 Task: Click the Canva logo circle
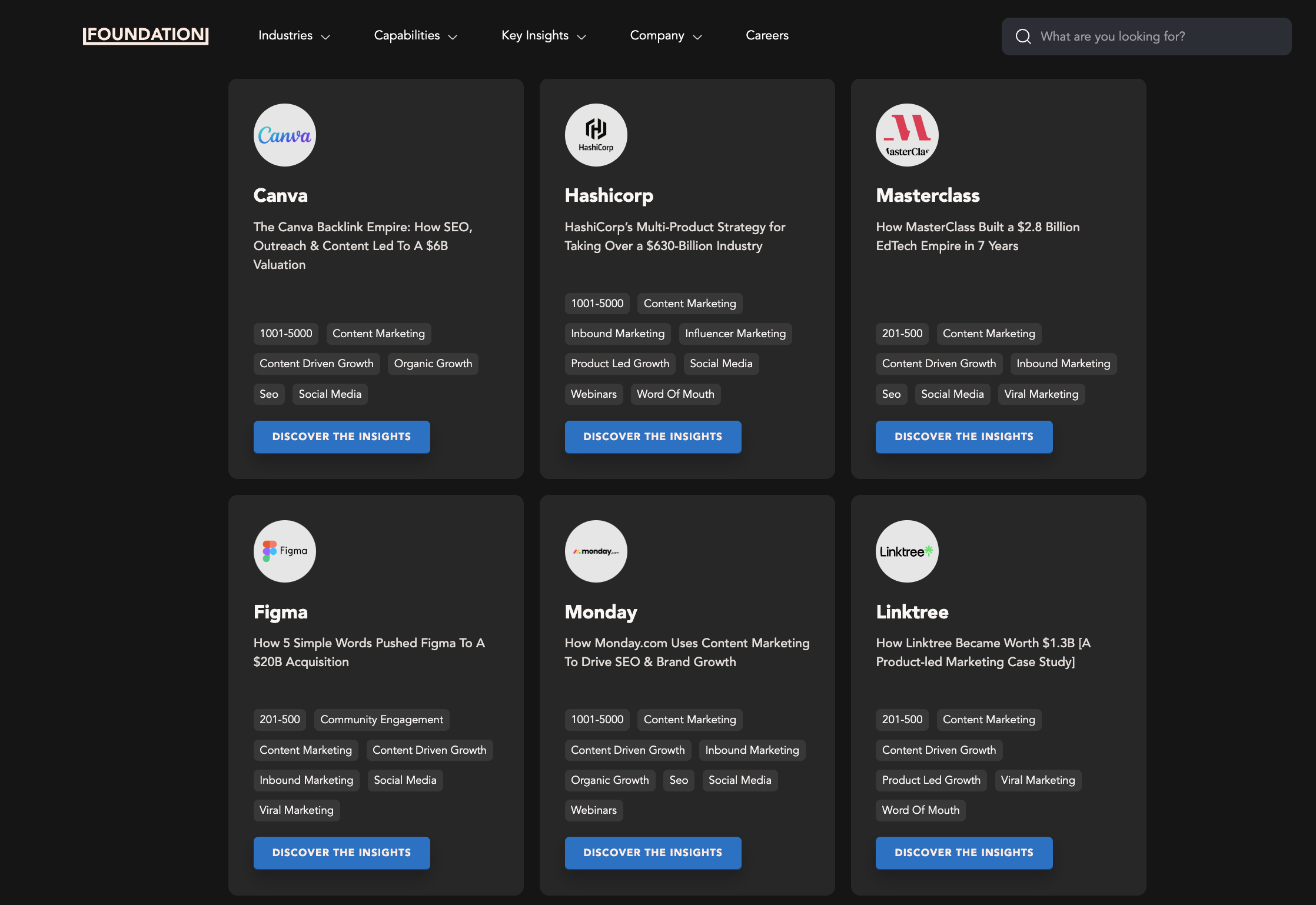pyautogui.click(x=285, y=135)
